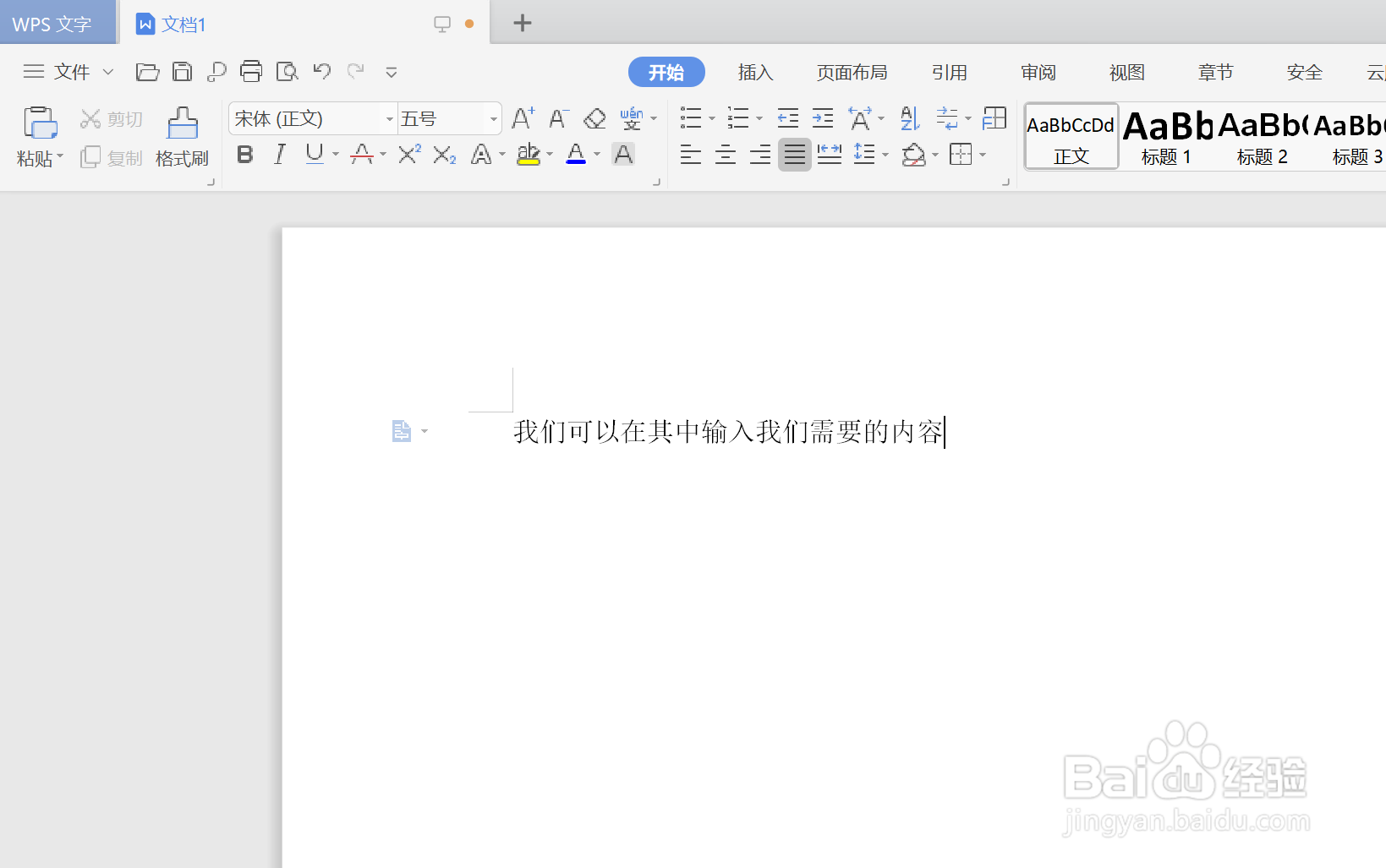1386x868 pixels.
Task: Expand borders dropdown arrow
Action: pos(983,155)
